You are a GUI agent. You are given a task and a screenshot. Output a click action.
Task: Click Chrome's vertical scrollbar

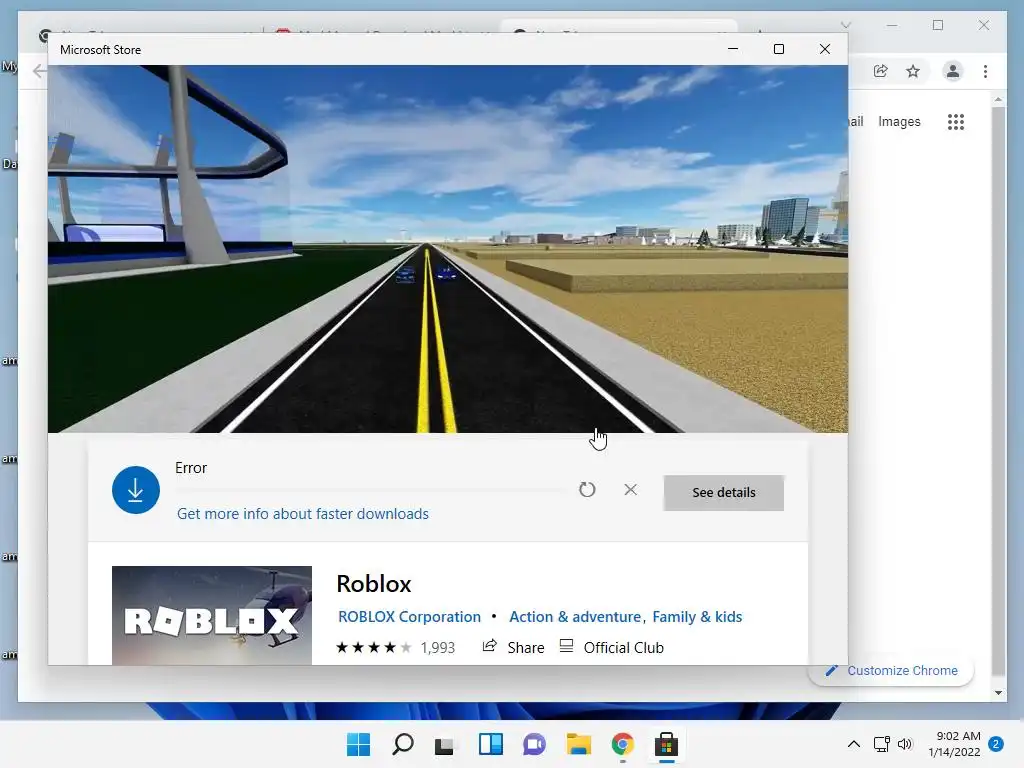coord(998,392)
